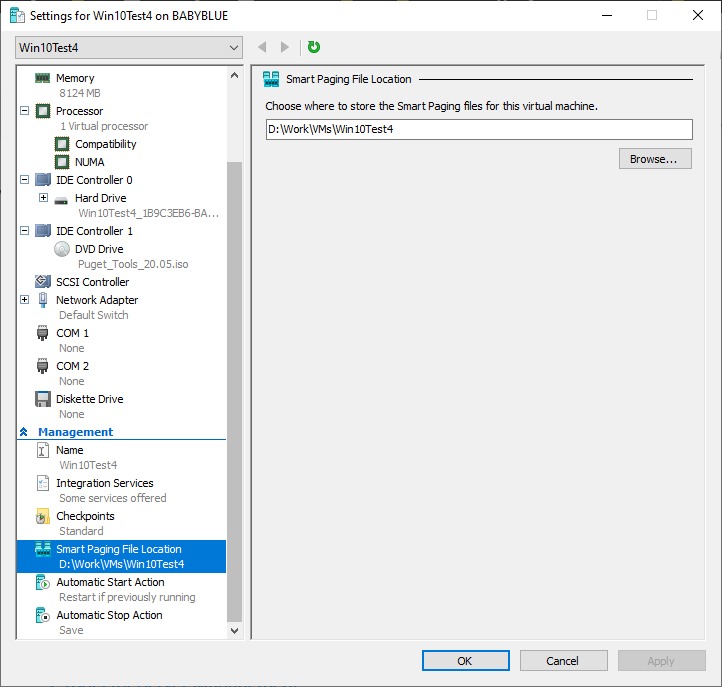Expand the Network Adapter node

point(25,300)
